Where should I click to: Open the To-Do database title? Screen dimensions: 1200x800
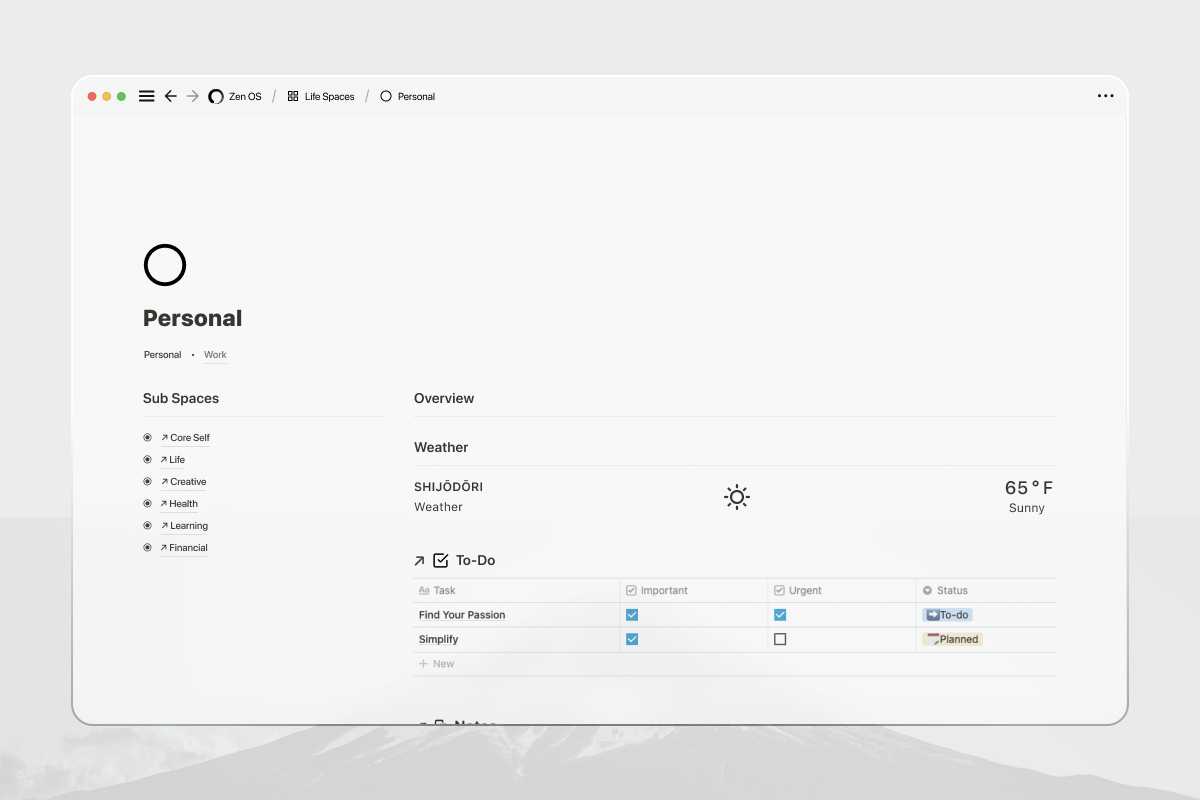coord(475,560)
